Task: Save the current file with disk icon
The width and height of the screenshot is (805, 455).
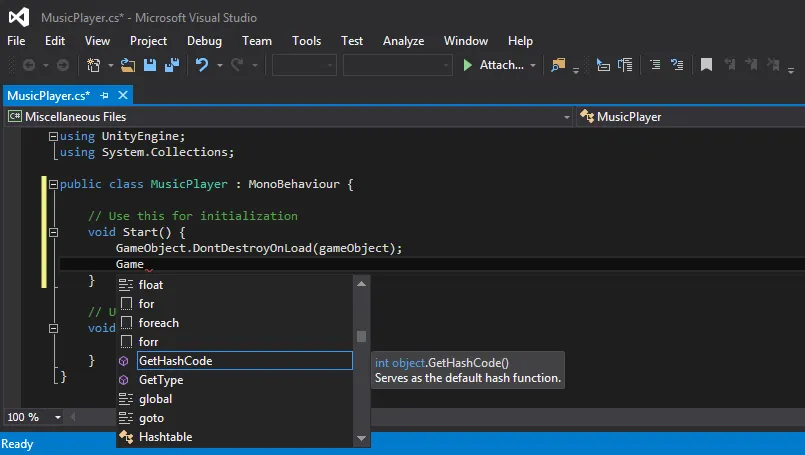Action: point(149,65)
